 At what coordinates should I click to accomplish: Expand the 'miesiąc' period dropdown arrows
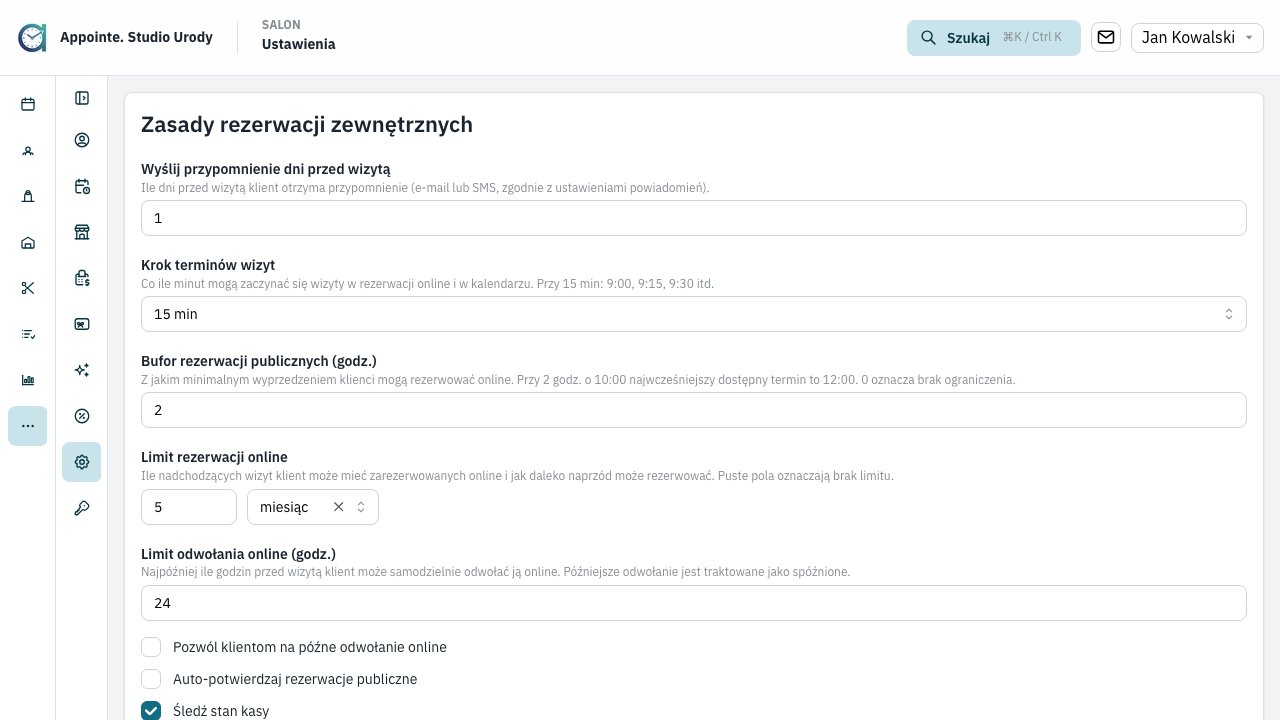(x=361, y=507)
